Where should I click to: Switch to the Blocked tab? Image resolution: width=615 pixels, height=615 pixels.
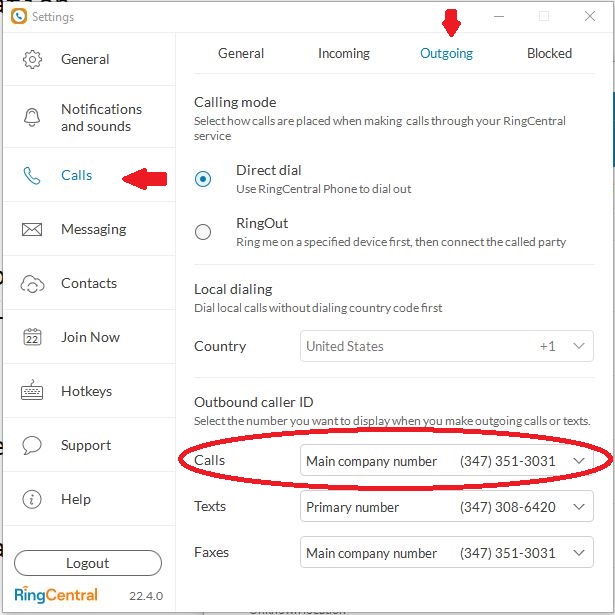click(549, 54)
